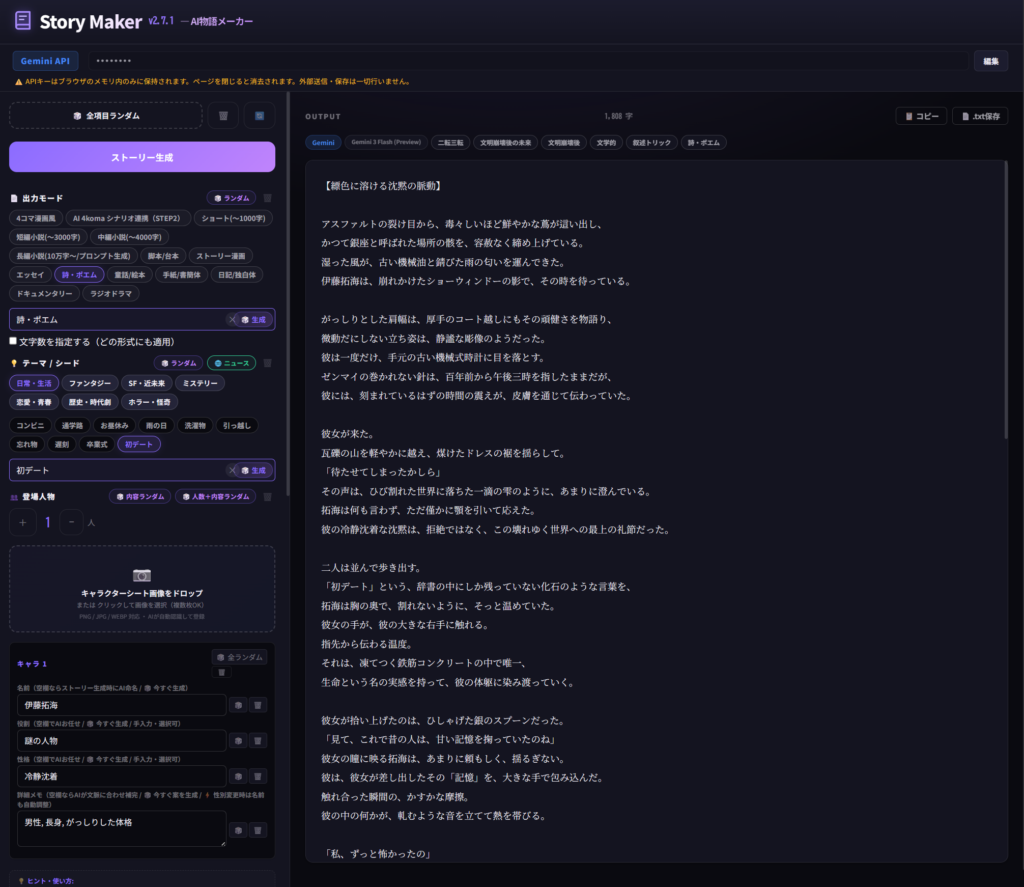Click the trash icon beside the 名前 field
This screenshot has height=887, width=1024.
[260, 706]
